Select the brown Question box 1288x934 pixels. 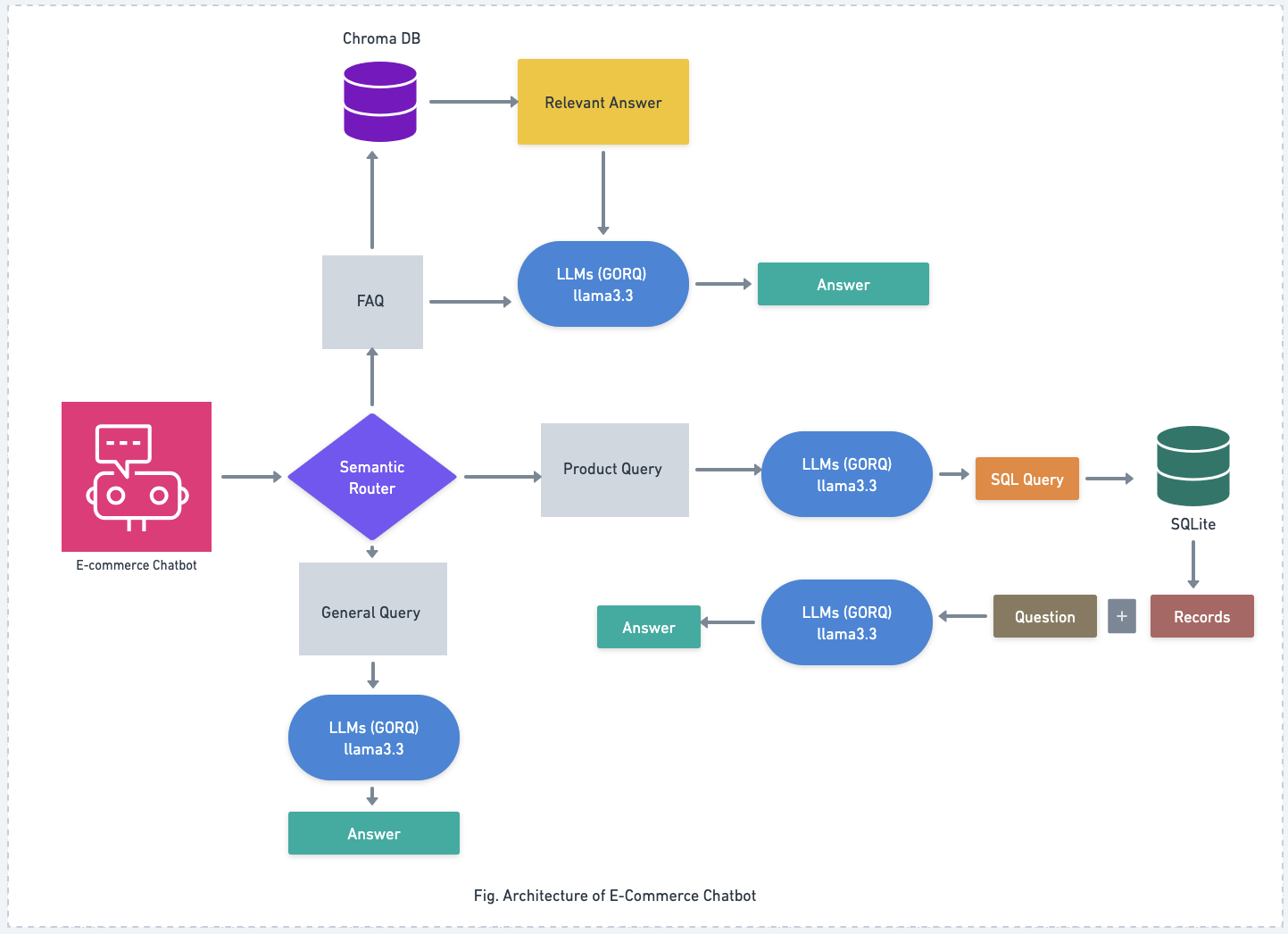point(1045,616)
